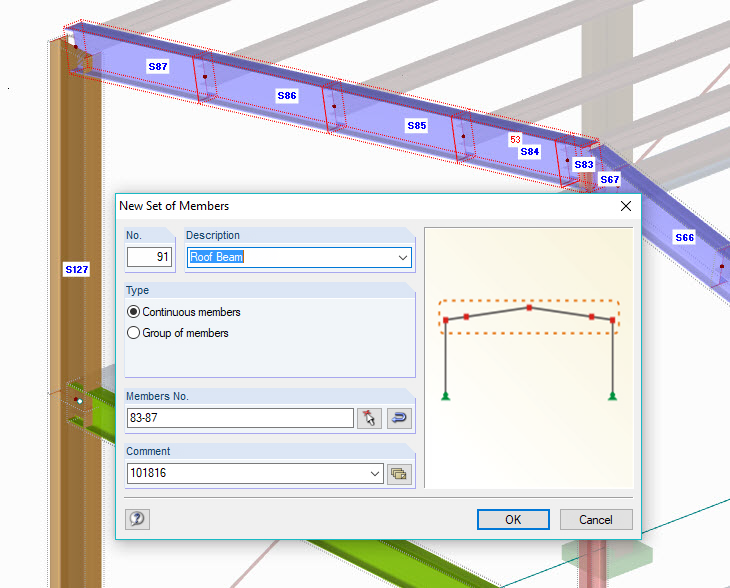Open dialog help with the question mark icon
730x588 pixels.
(x=137, y=519)
